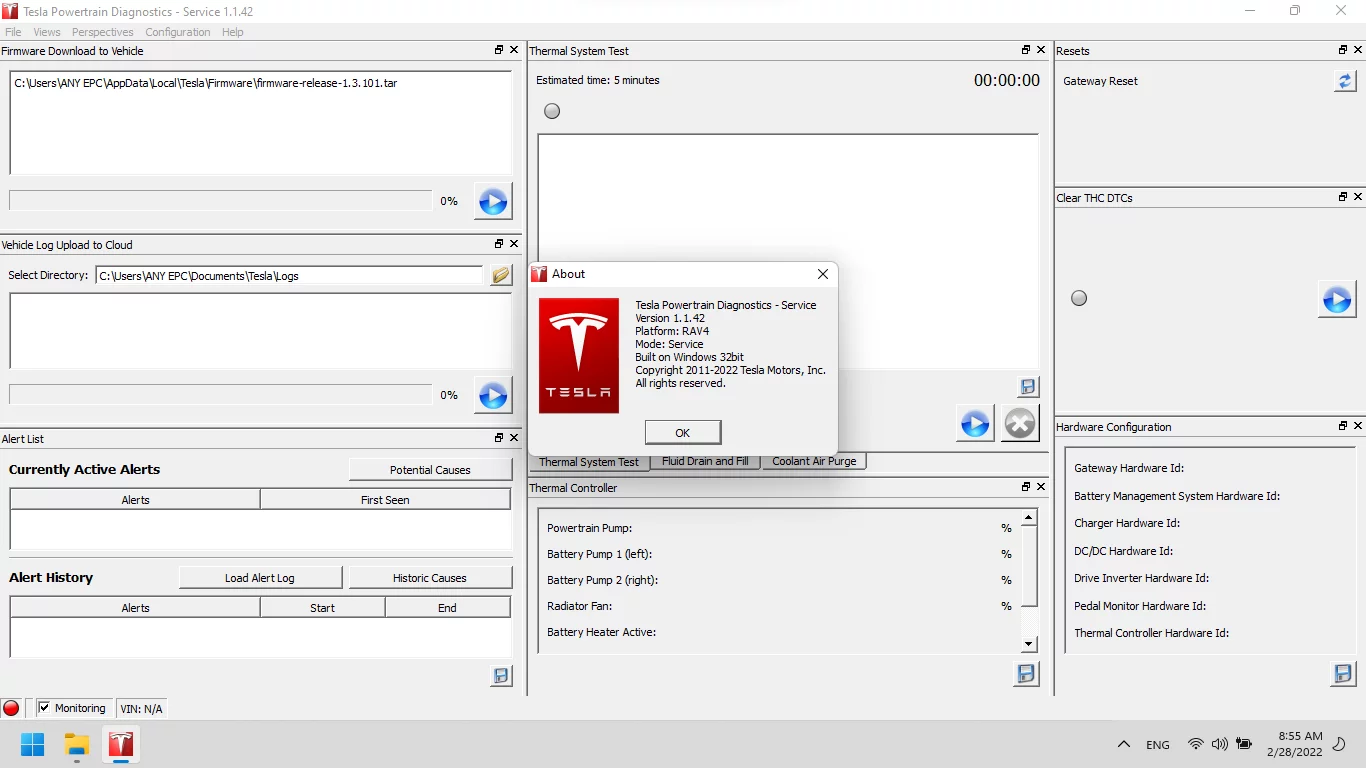Open the folder browser for log directory
1368x770 pixels.
pyautogui.click(x=500, y=275)
